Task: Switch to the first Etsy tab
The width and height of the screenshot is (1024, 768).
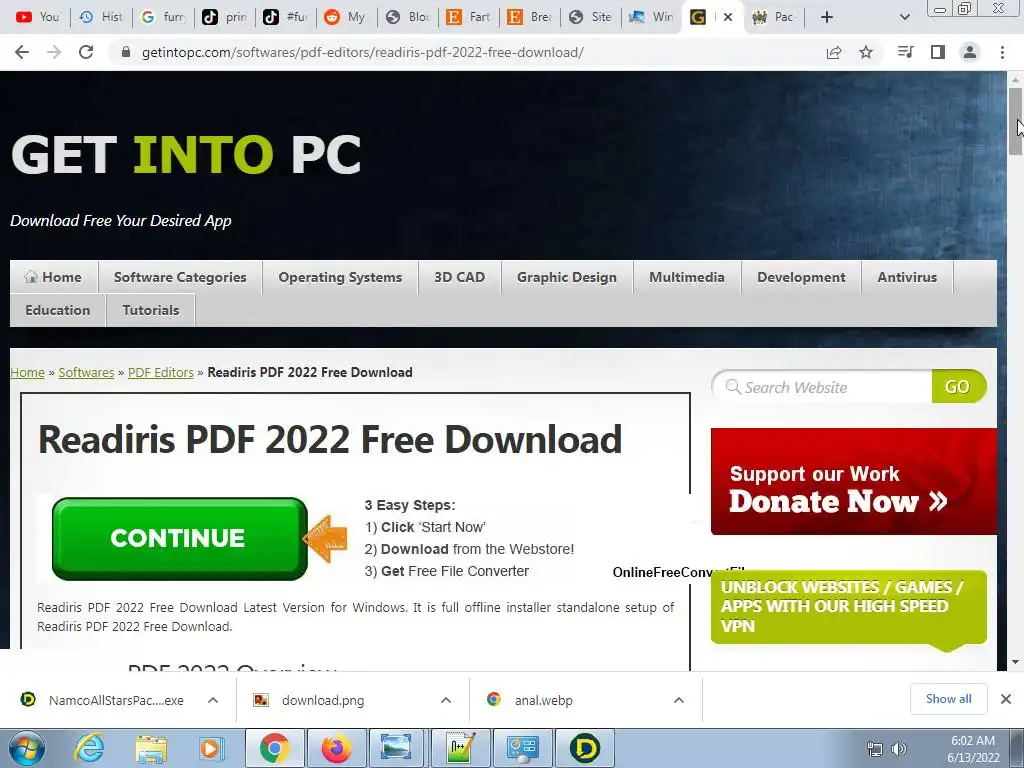Action: click(x=469, y=17)
